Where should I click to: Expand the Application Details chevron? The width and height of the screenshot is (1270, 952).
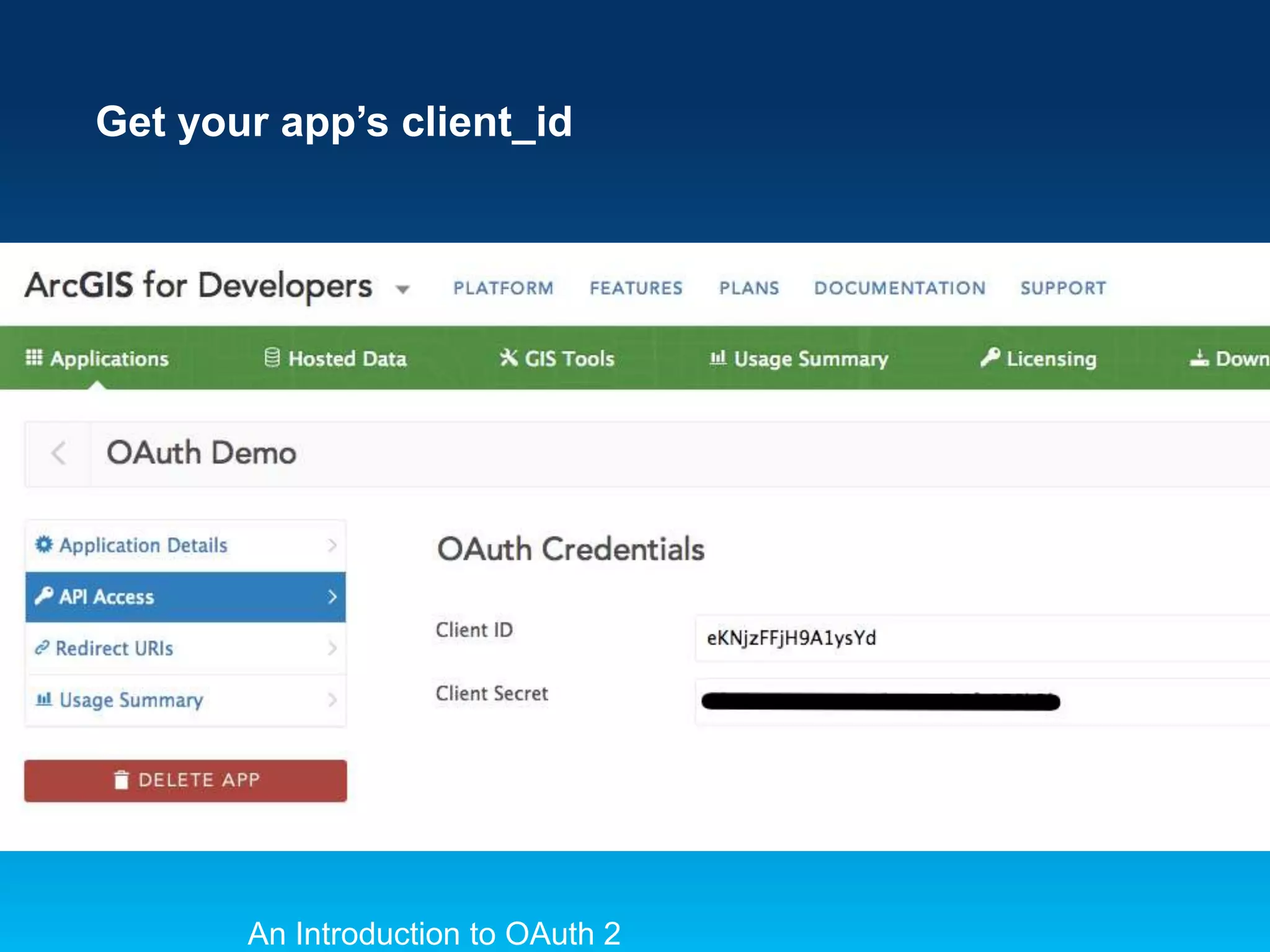pyautogui.click(x=332, y=545)
